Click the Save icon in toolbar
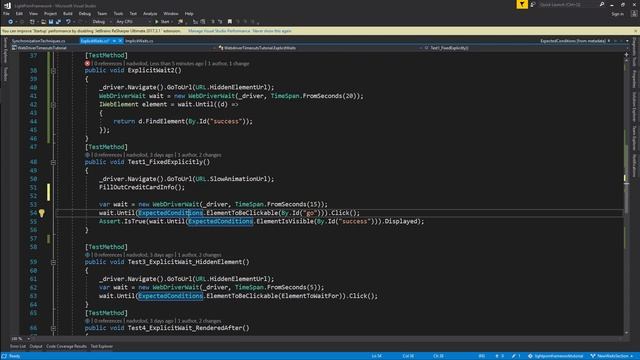Image resolution: width=640 pixels, height=360 pixels. [x=51, y=22]
